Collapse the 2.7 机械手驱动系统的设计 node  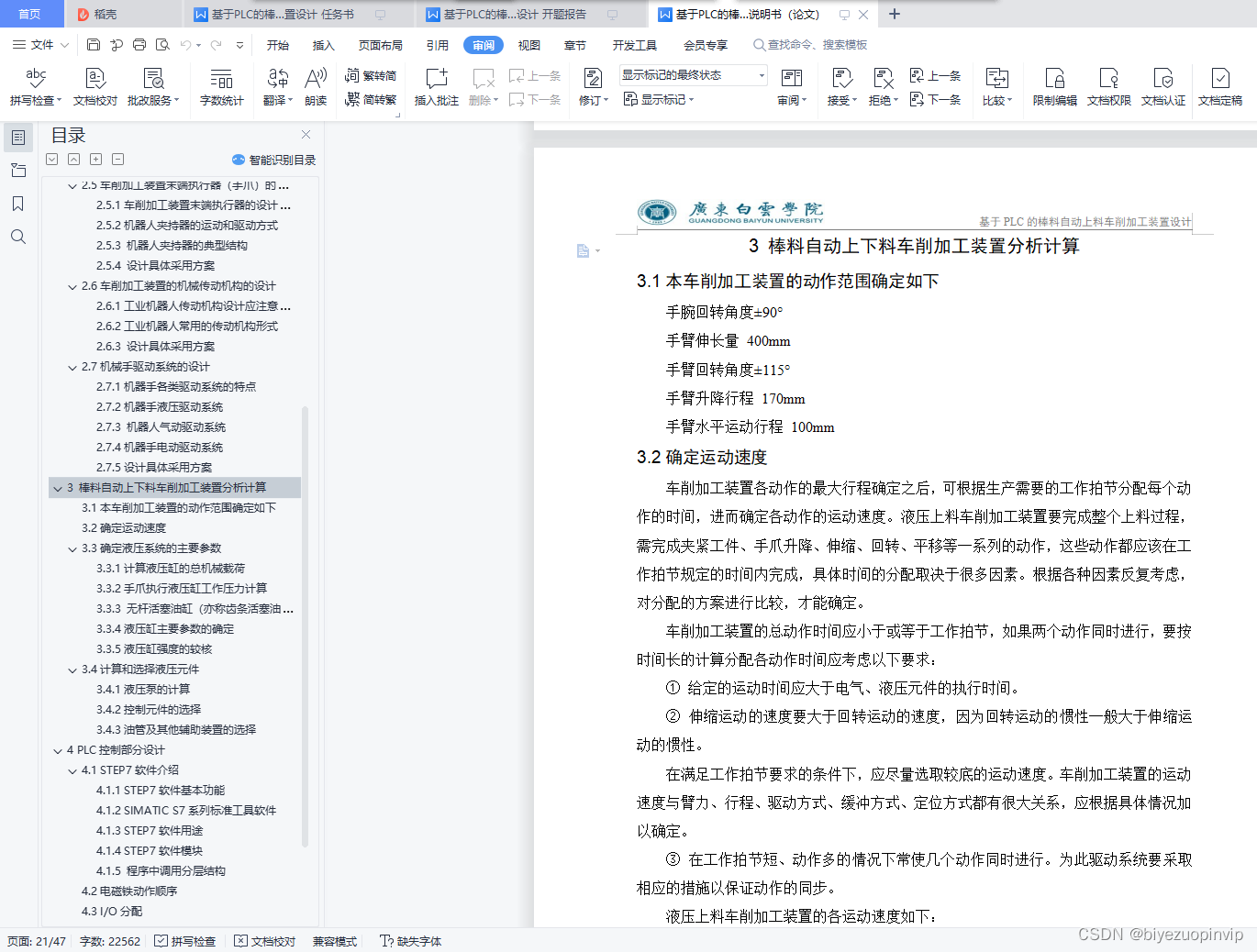coord(72,367)
